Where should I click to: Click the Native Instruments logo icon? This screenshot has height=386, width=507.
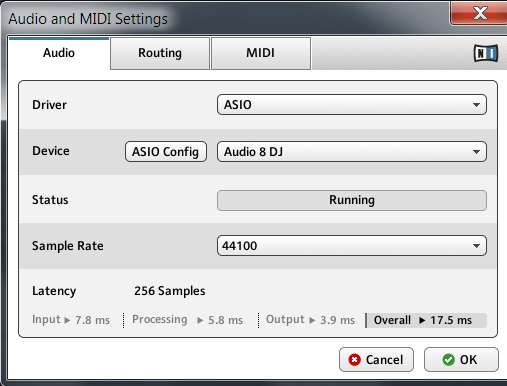click(x=486, y=53)
